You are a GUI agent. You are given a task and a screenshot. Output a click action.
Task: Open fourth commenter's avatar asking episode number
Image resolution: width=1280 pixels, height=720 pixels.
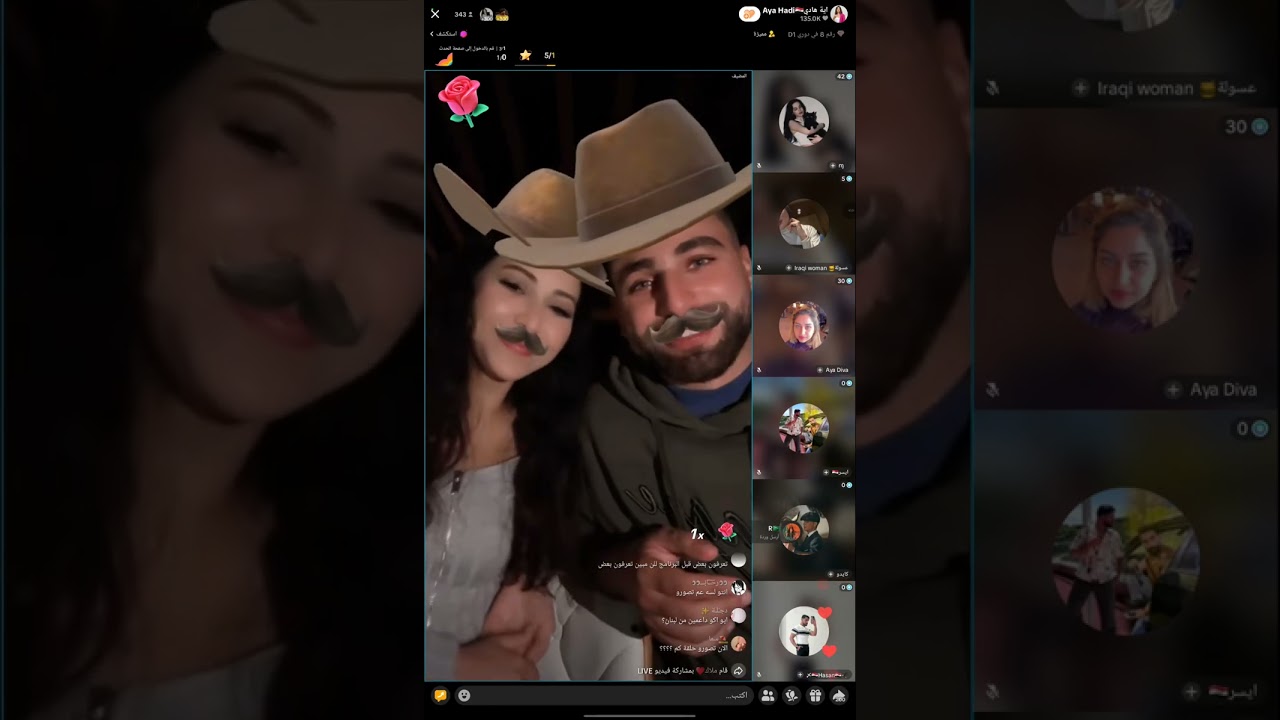point(738,643)
